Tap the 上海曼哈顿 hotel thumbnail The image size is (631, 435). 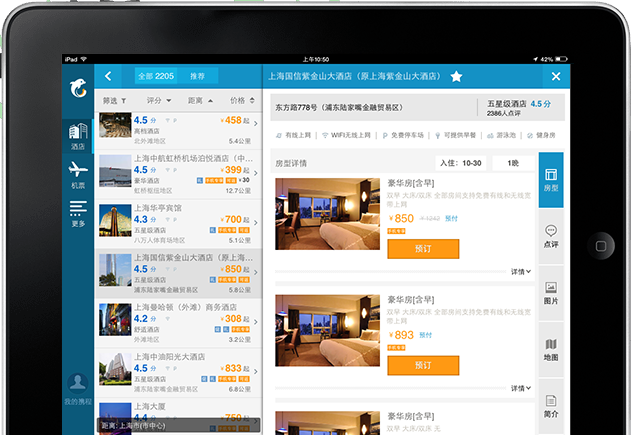coord(115,320)
